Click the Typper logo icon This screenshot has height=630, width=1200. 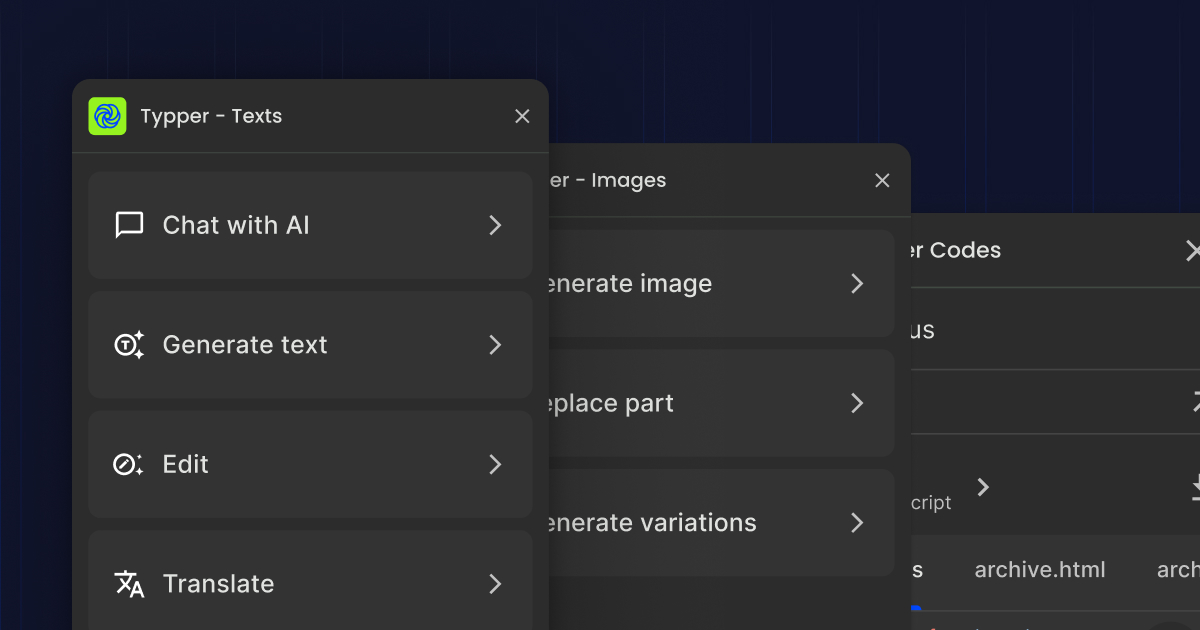click(107, 116)
